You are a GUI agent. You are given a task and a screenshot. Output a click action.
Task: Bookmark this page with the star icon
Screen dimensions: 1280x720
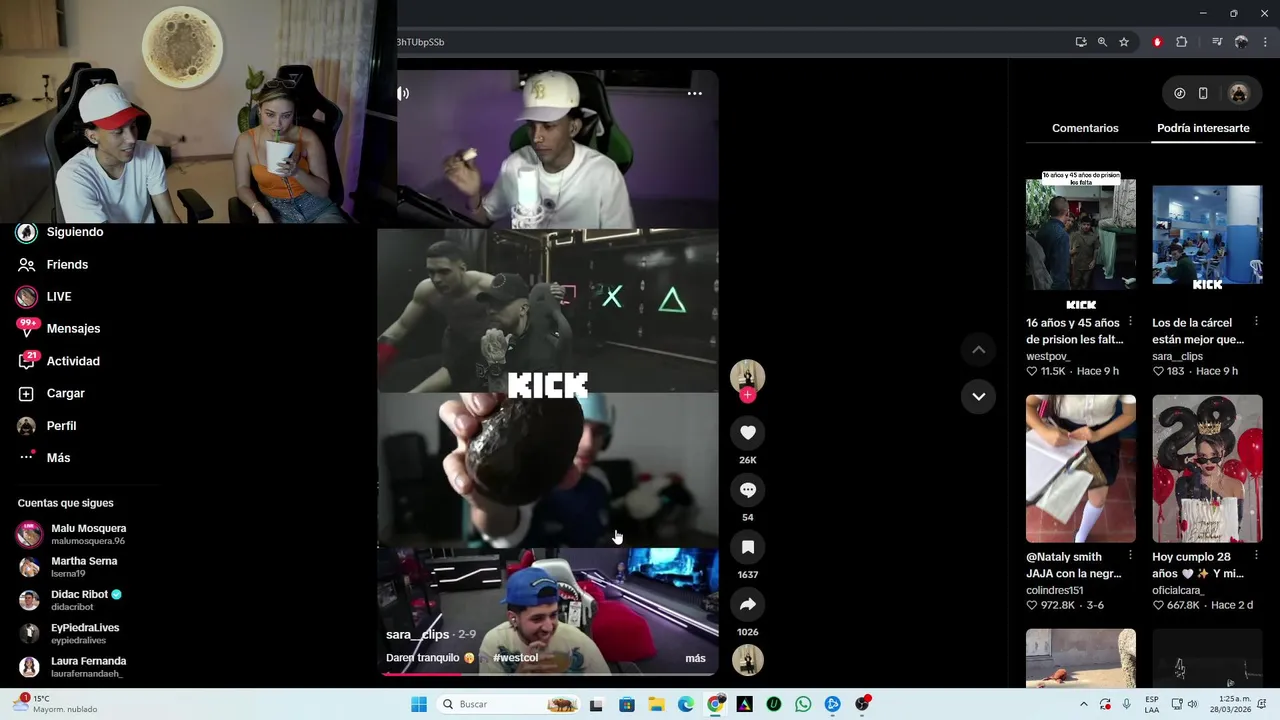(1124, 42)
